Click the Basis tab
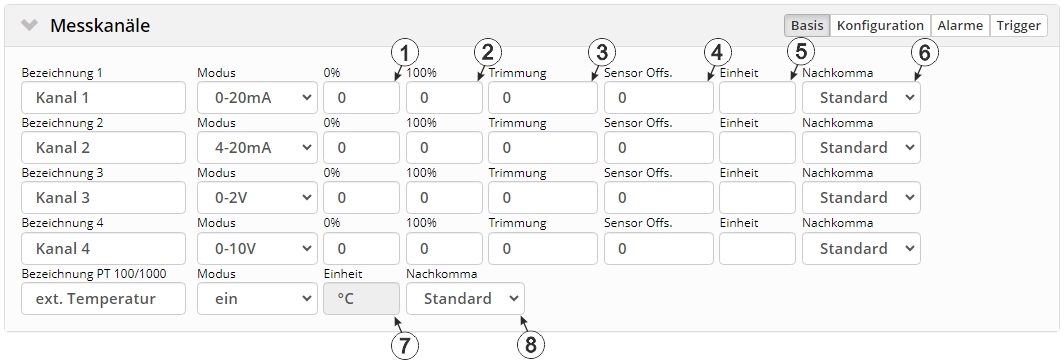This screenshot has width=1064, height=360. (x=808, y=26)
